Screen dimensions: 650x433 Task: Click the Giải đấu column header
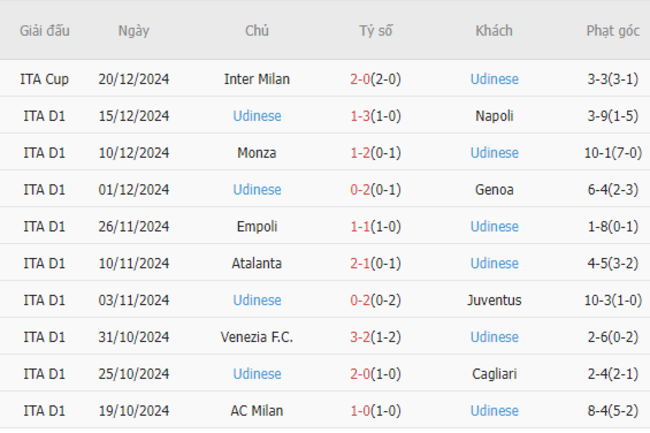(x=44, y=31)
